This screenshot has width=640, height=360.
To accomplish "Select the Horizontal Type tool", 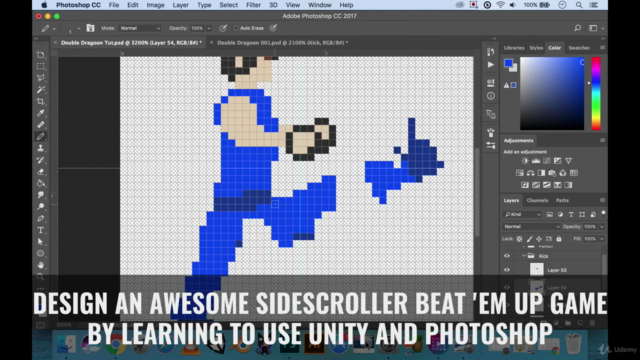I will click(x=40, y=230).
